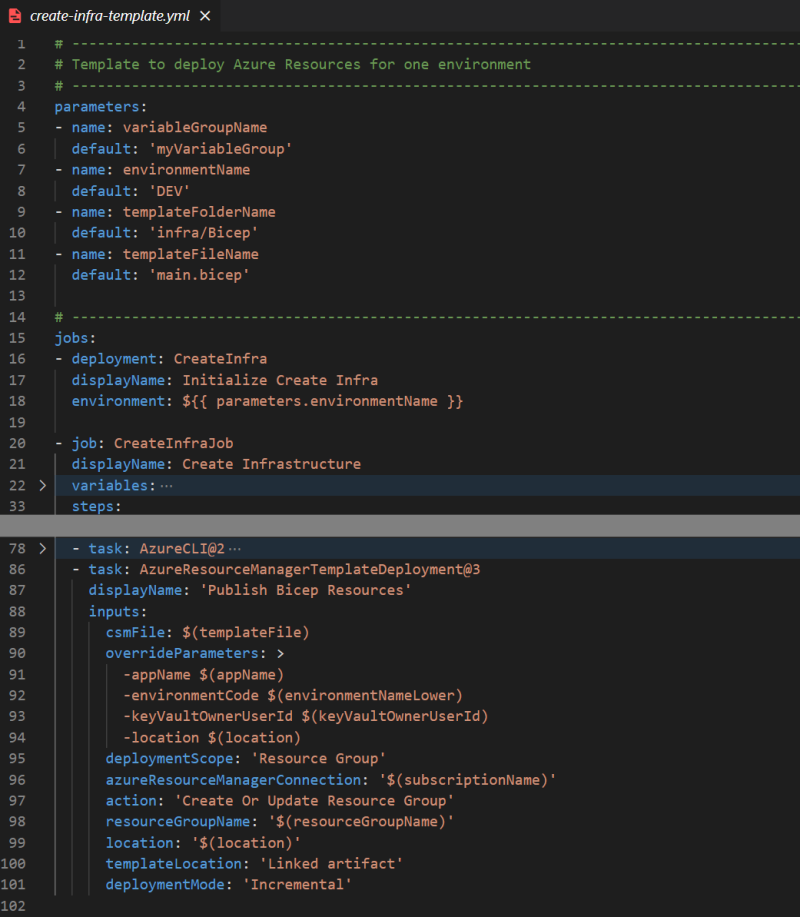
Task: Expand the folded variables block chevron
Action: 41,486
